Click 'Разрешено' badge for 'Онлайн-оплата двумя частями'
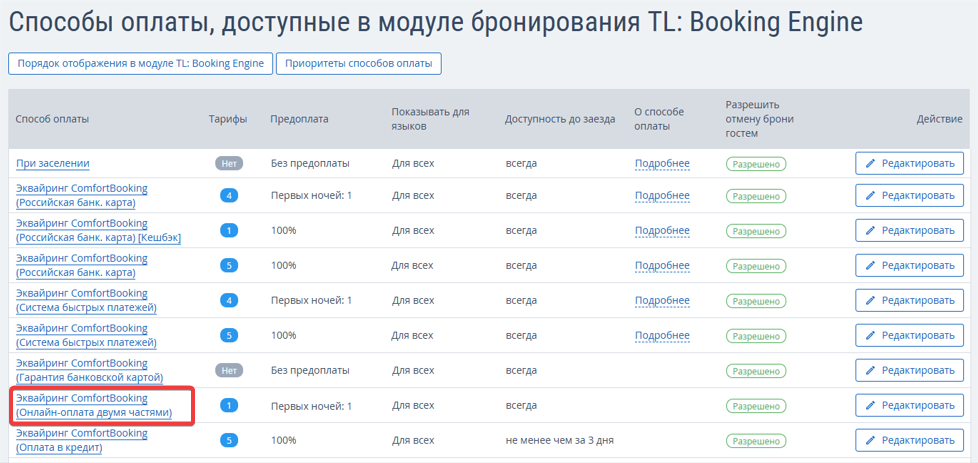 click(x=756, y=406)
